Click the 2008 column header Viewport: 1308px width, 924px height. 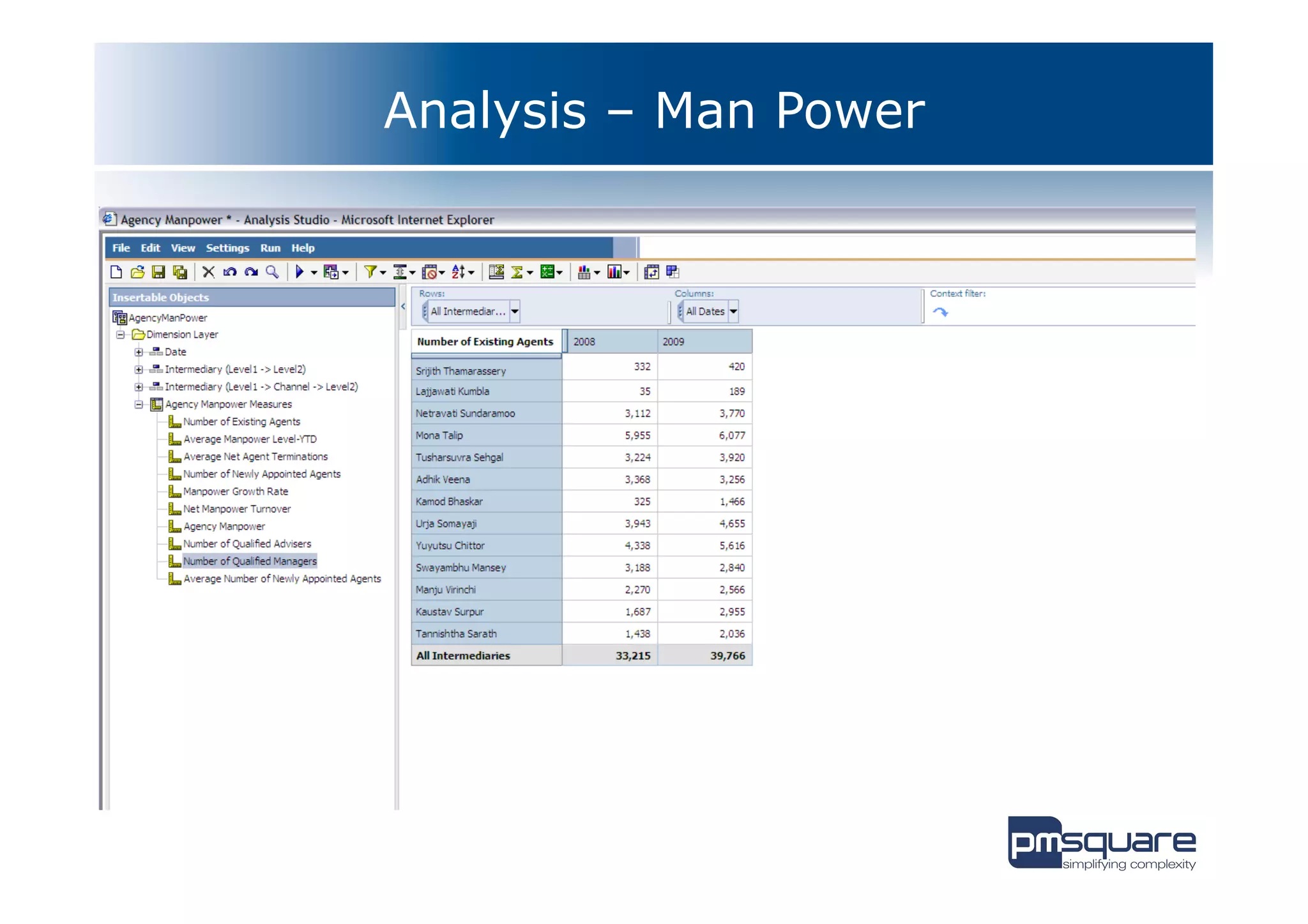(x=611, y=342)
